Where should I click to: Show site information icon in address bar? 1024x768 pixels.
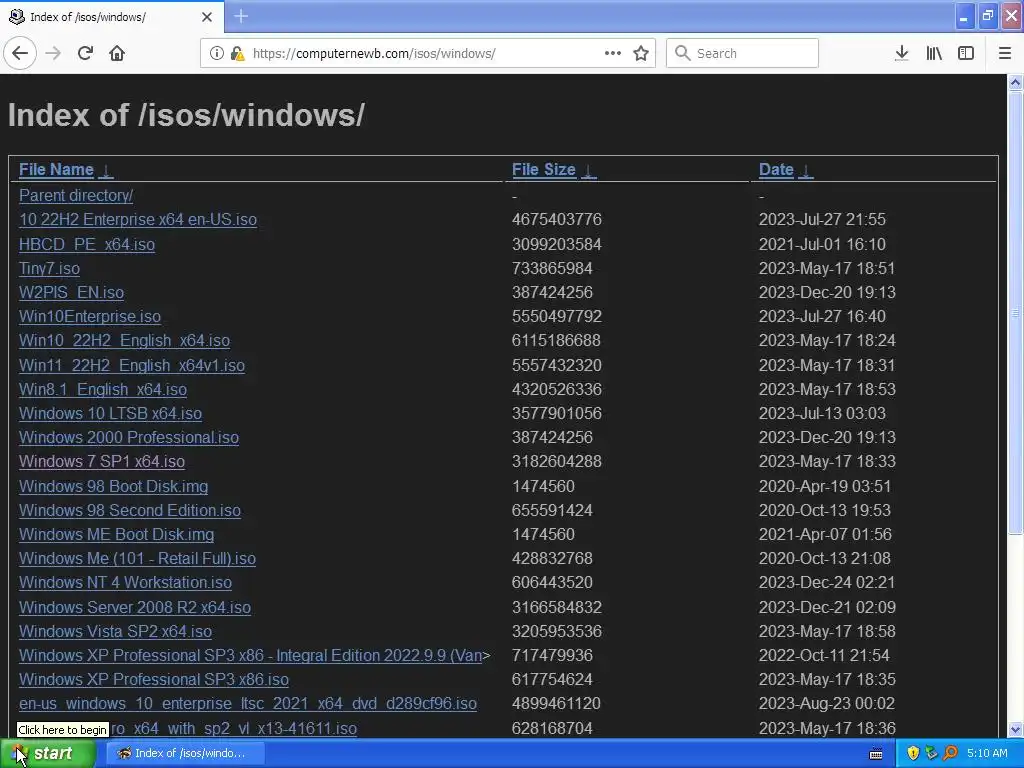tap(216, 53)
